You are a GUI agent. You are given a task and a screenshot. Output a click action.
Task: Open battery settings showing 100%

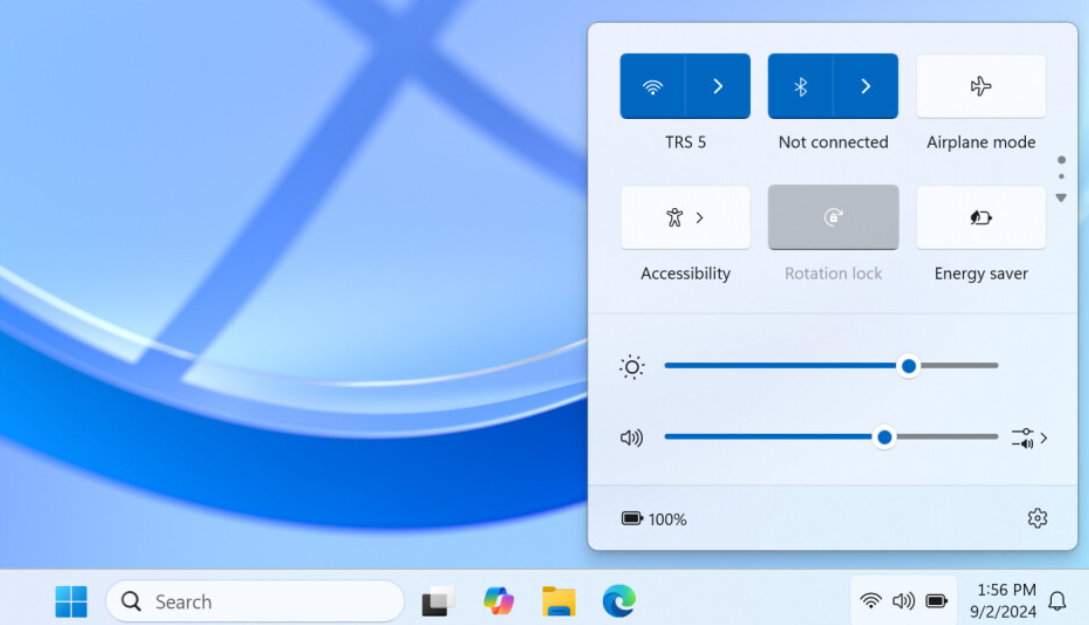click(x=654, y=519)
